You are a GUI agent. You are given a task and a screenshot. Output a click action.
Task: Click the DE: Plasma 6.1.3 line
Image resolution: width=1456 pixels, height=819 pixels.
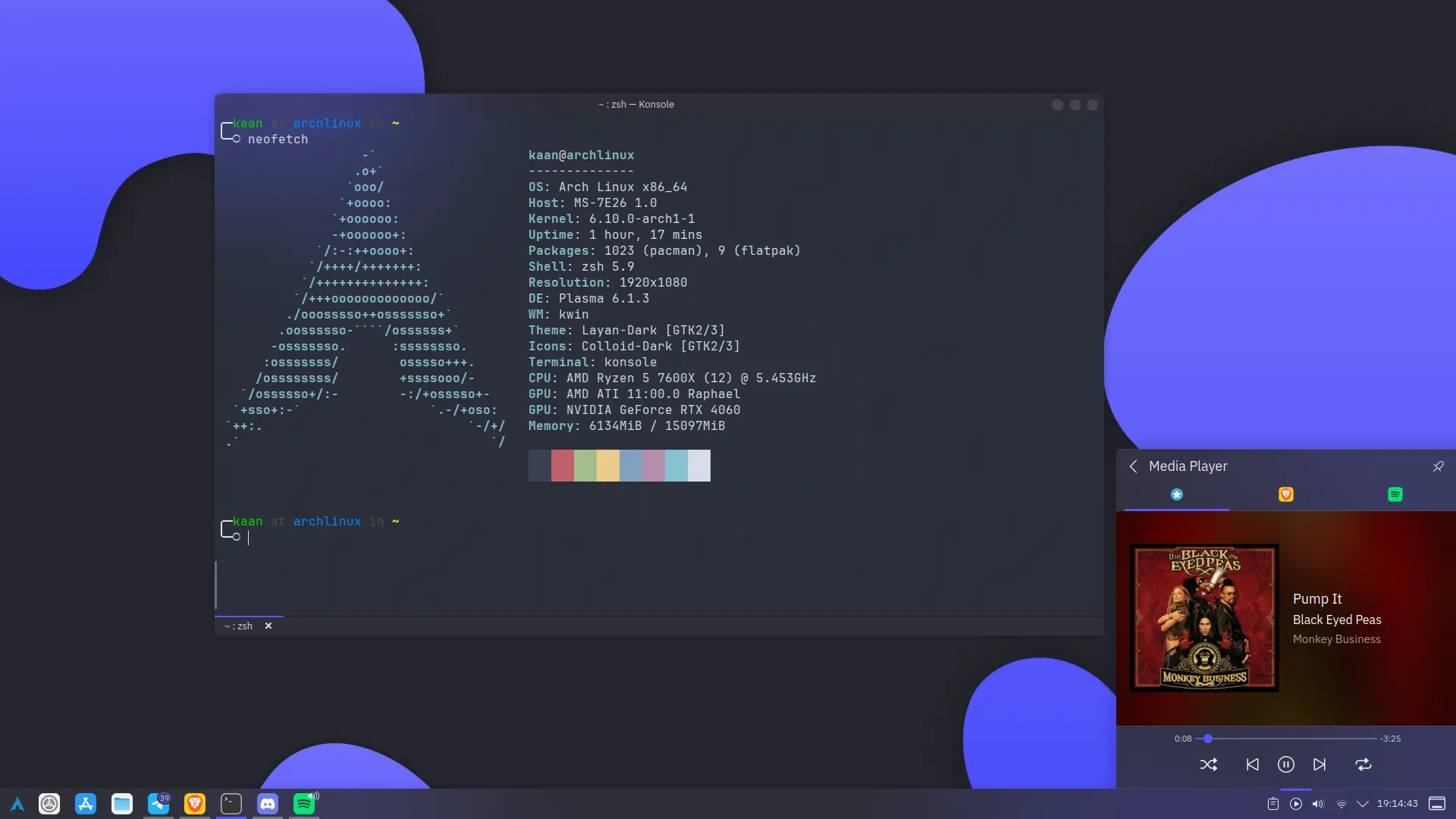click(x=588, y=299)
